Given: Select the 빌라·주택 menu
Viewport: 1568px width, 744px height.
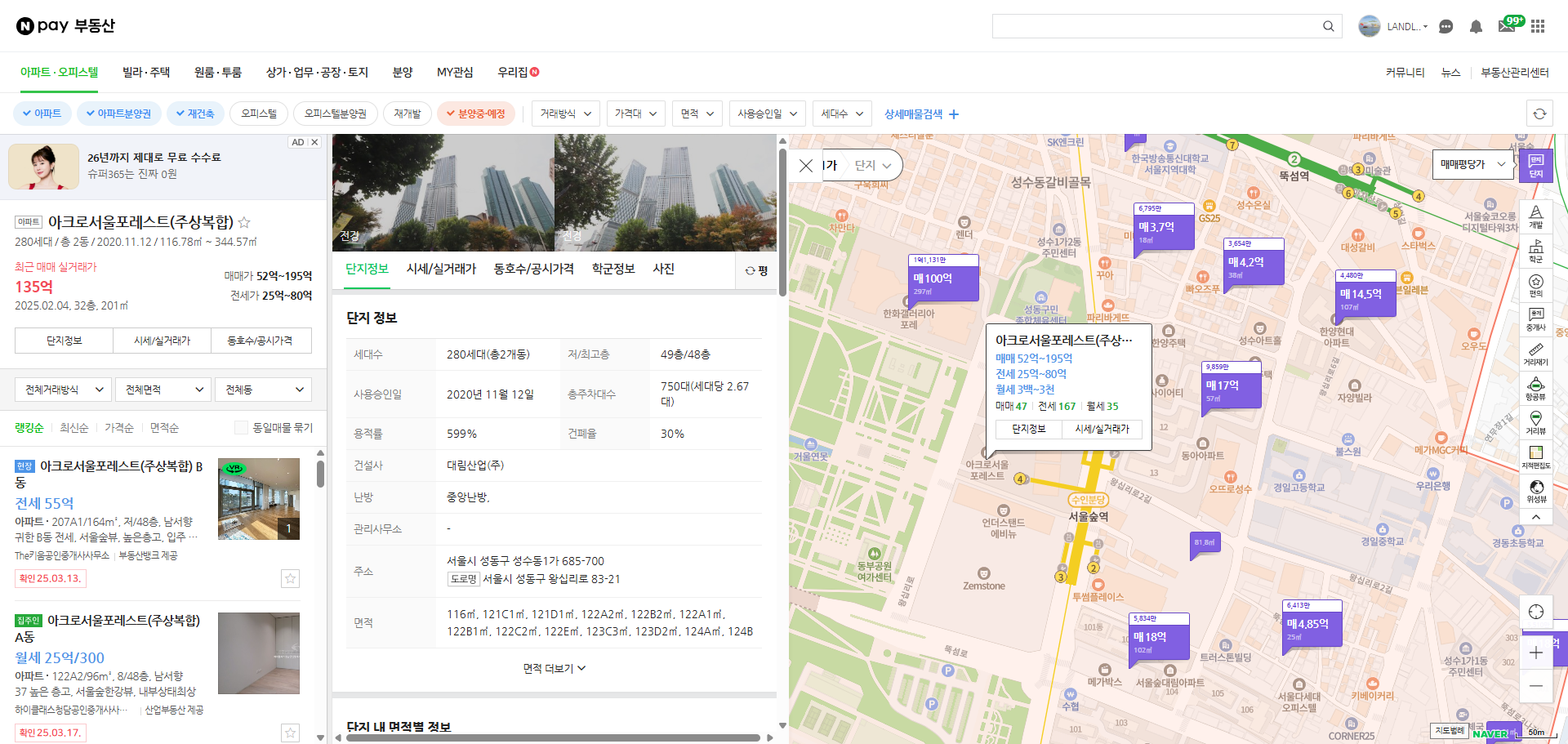Looking at the screenshot, I should 146,72.
